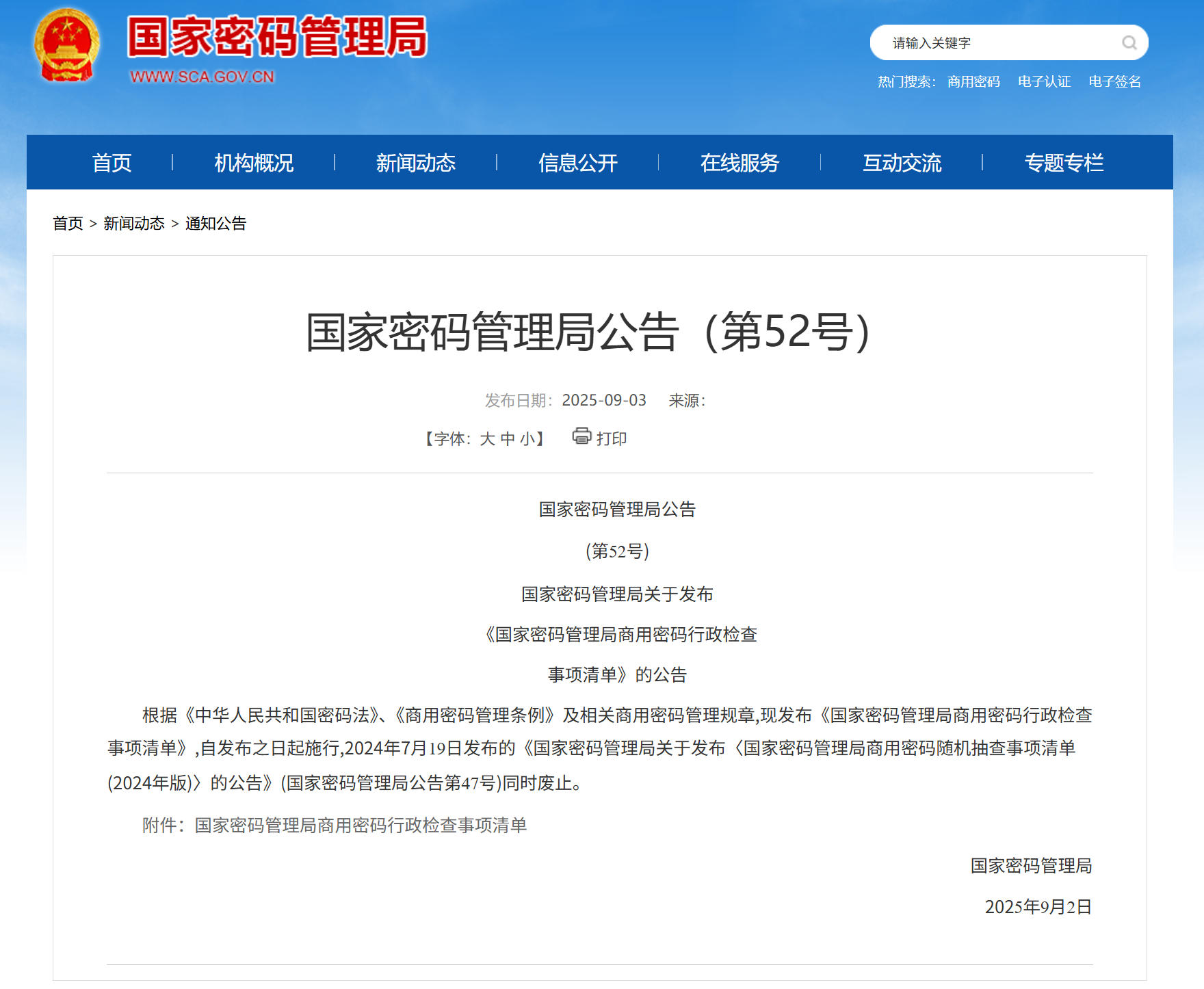
Task: Open 专题专栏 in the navigation bar
Action: coord(1064,163)
